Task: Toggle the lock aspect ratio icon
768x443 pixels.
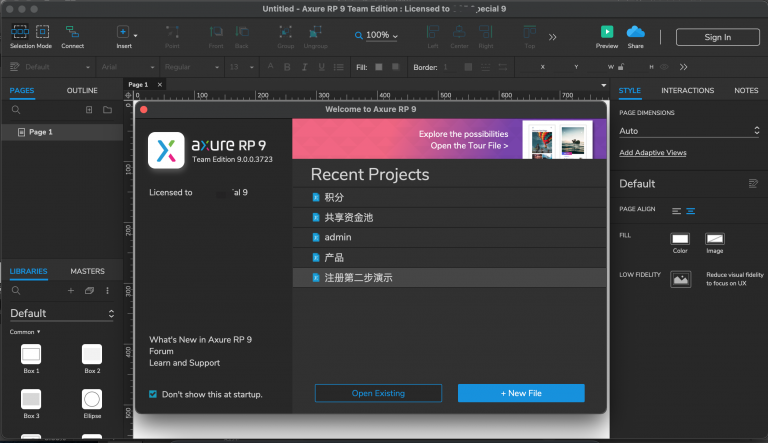Action: [x=621, y=67]
